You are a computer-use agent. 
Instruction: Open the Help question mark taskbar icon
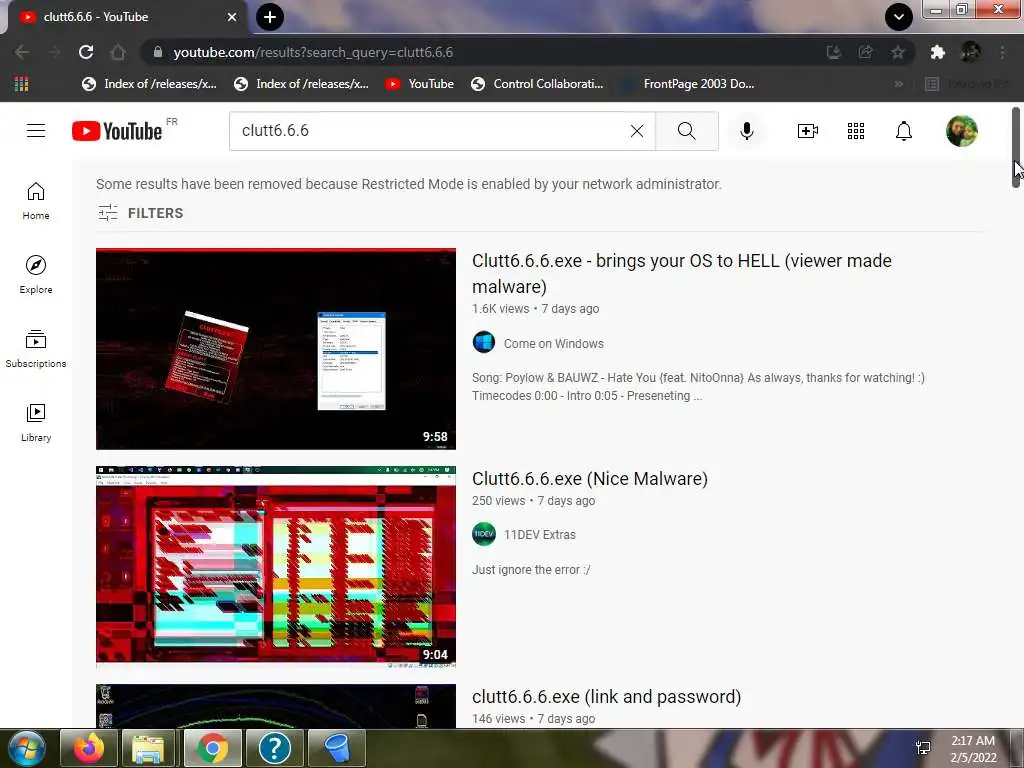274,748
